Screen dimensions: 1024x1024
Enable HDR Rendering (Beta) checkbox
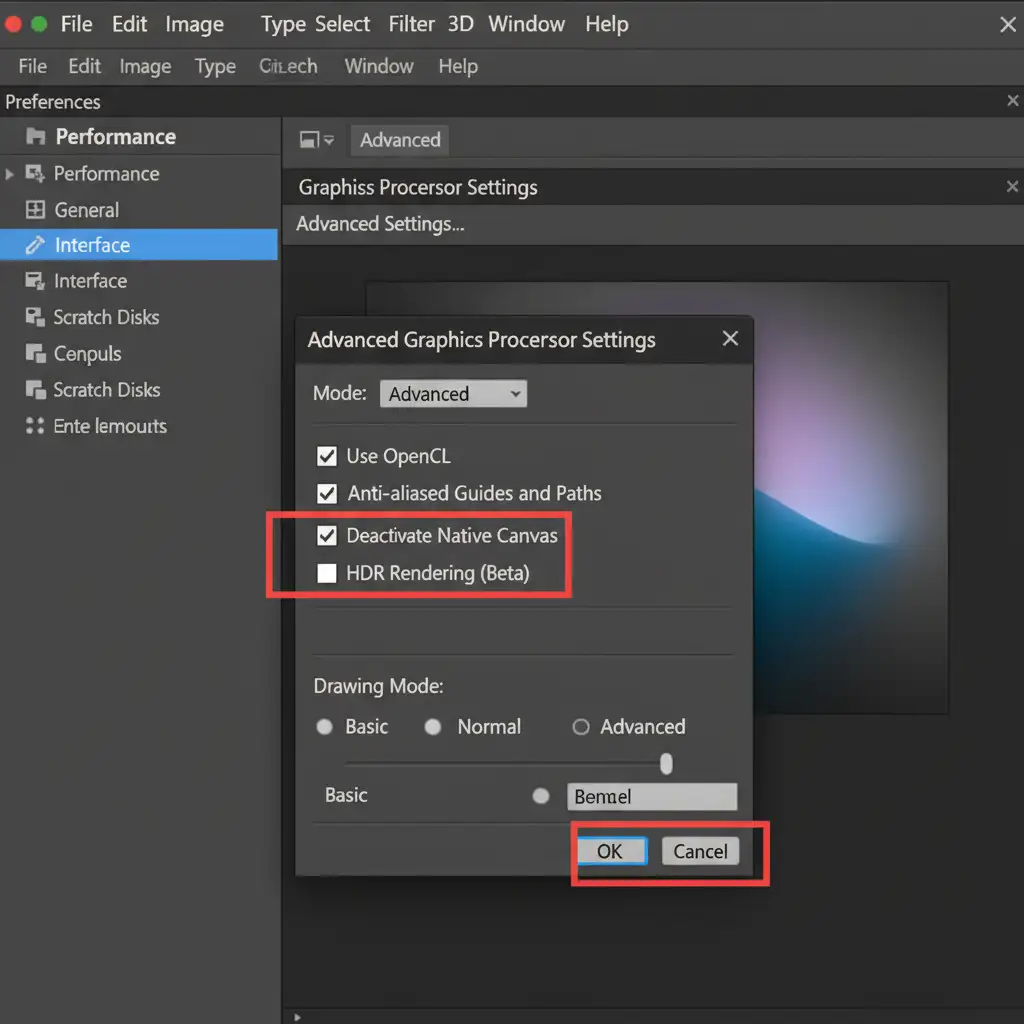tap(326, 573)
